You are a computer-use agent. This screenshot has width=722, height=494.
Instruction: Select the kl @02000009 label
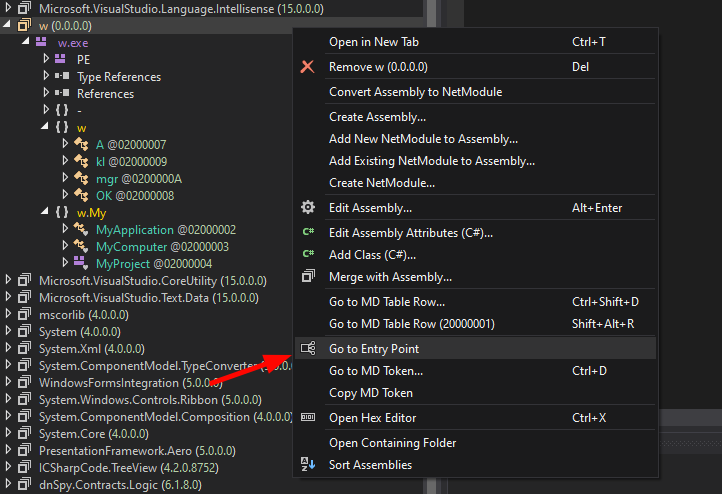[x=131, y=162]
